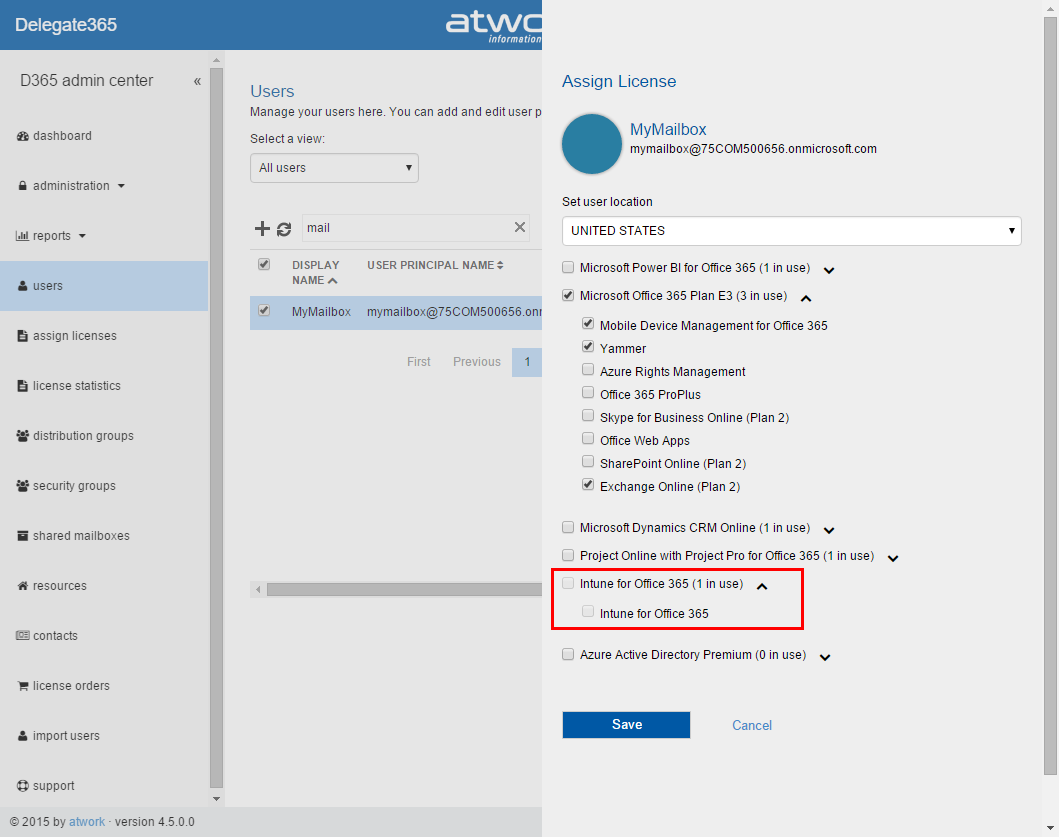
Task: Check Azure Active Directory Premium license
Action: (568, 654)
